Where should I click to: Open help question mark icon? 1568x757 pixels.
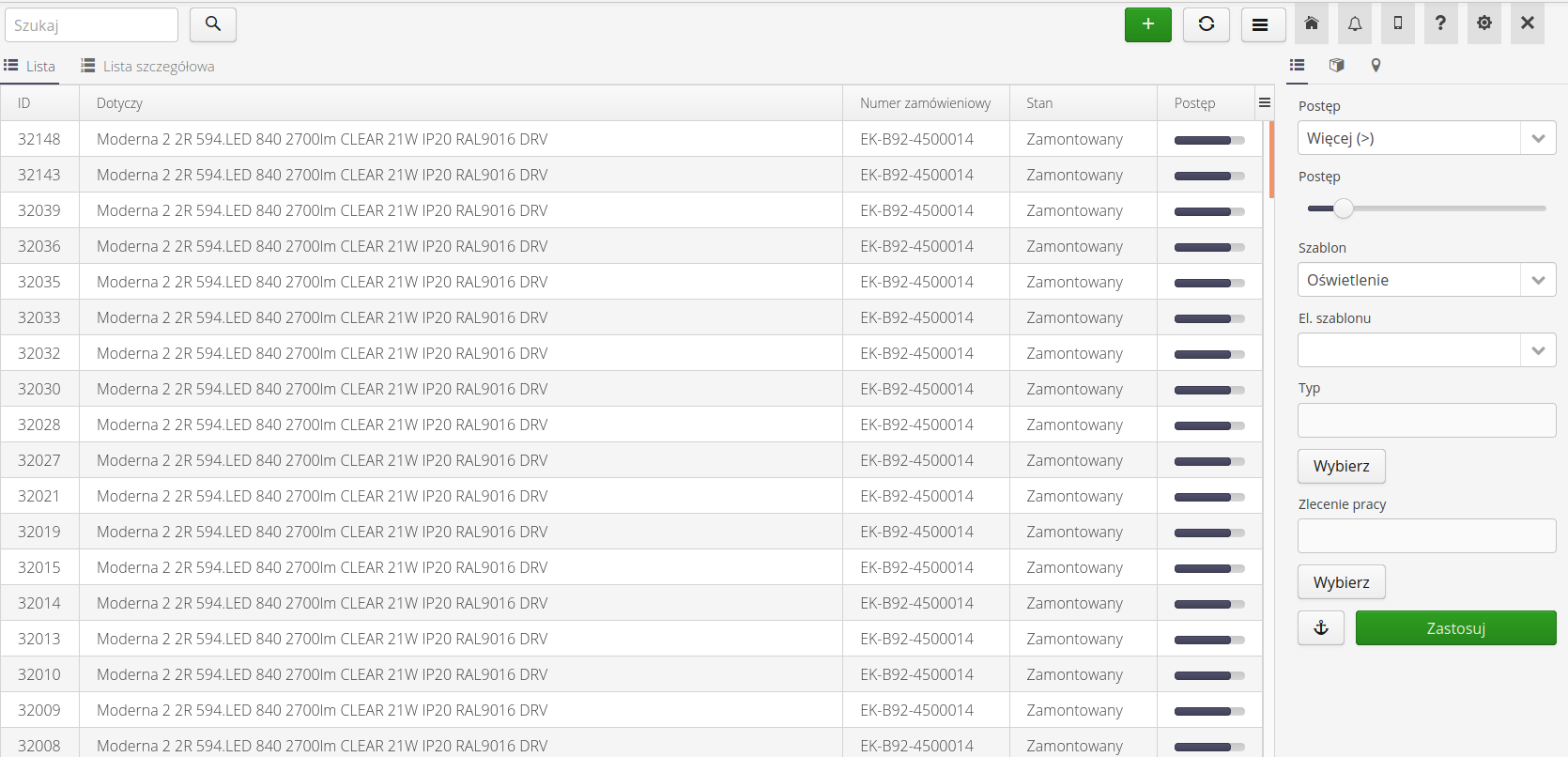pyautogui.click(x=1440, y=23)
